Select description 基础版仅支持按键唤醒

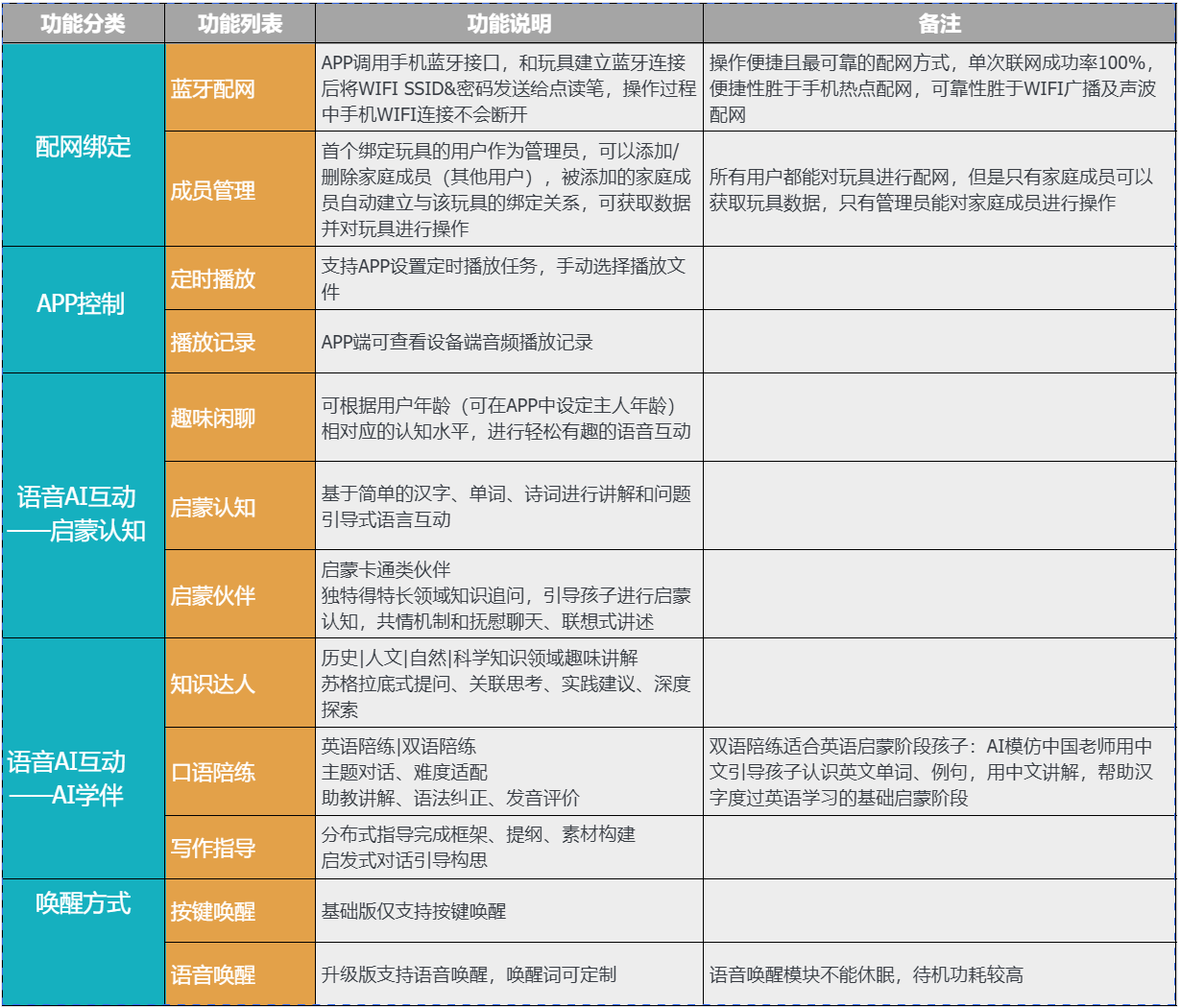[509, 911]
